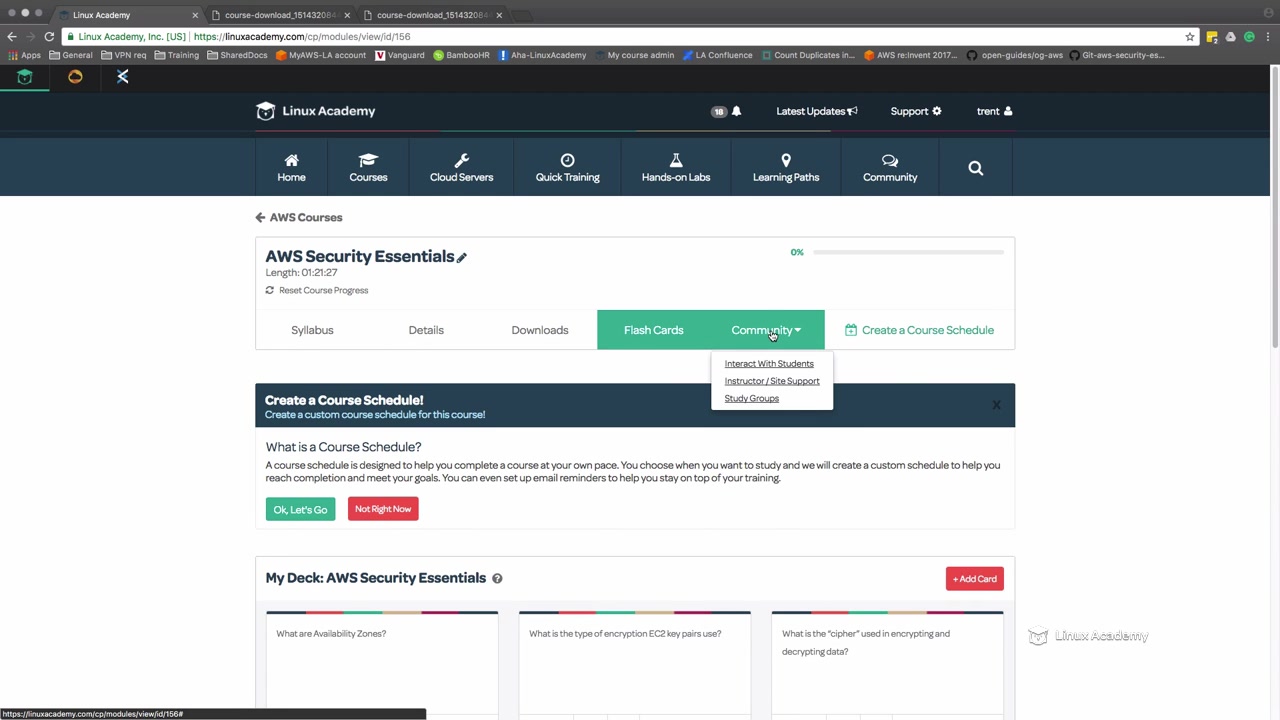
Task: Open the AWS re:Invent 2017 bookmark
Action: point(911,55)
